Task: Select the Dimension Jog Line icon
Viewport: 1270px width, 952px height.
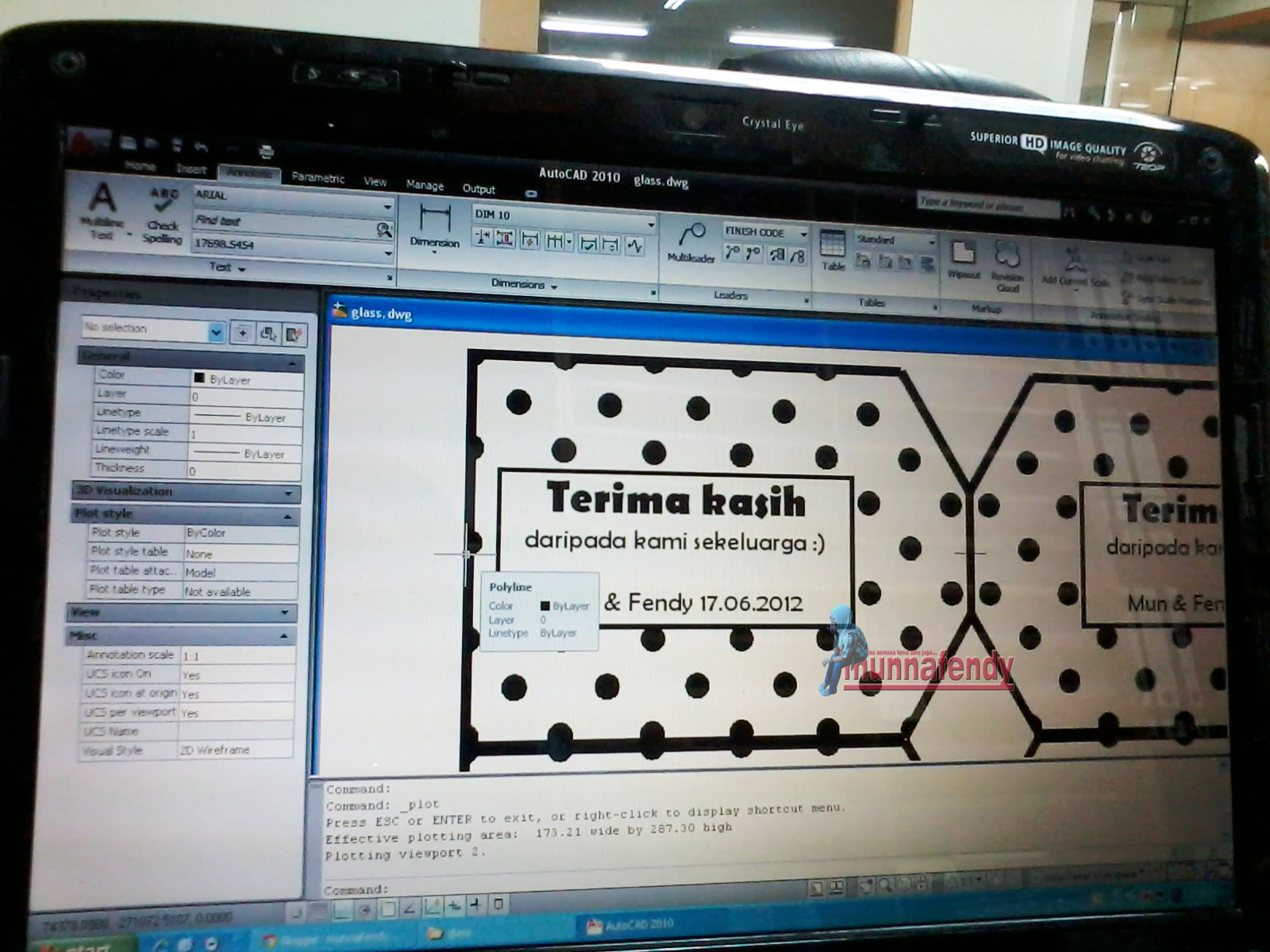Action: [634, 245]
